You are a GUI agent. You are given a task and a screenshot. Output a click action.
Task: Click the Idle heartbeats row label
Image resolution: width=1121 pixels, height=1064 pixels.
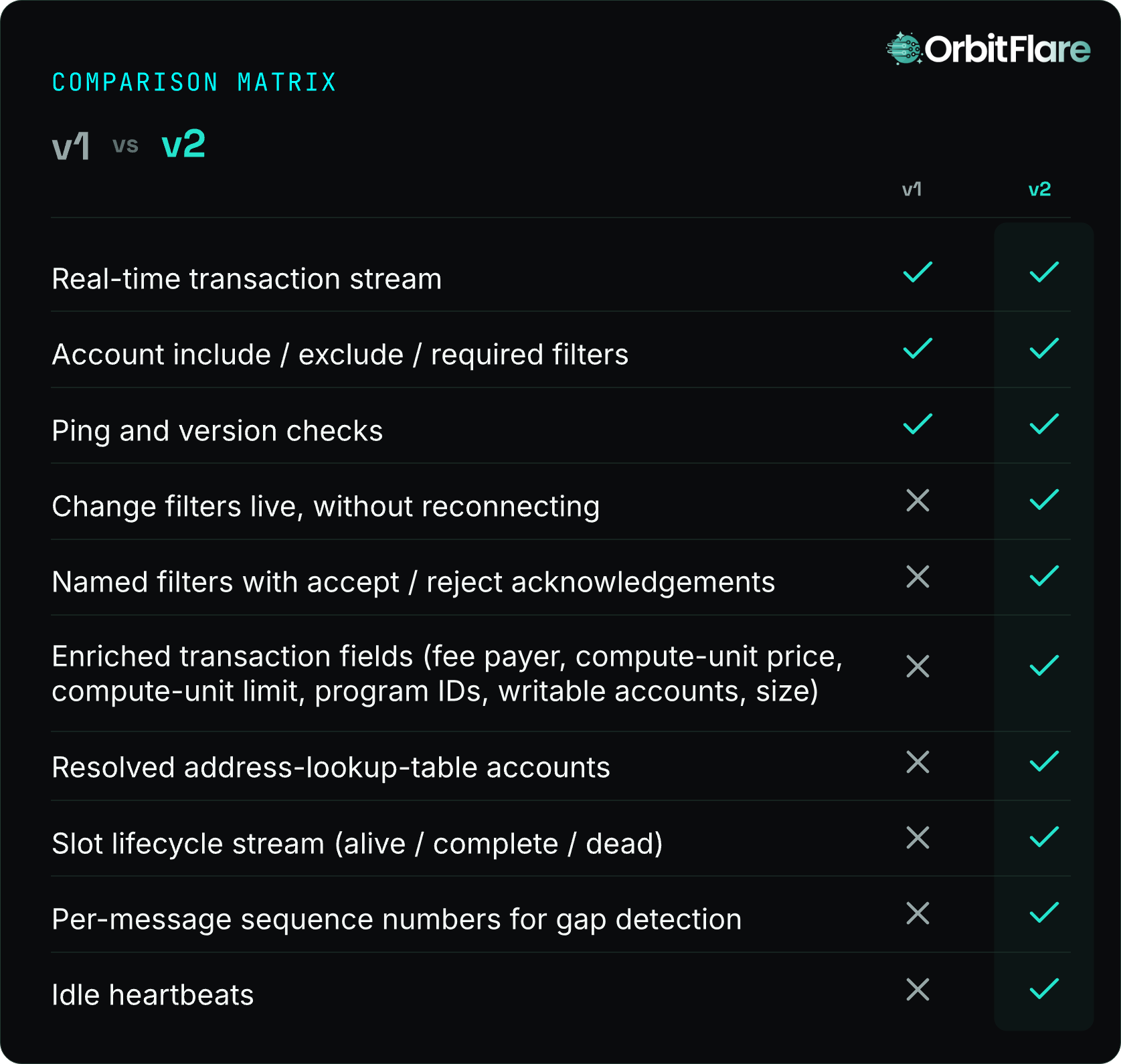tap(153, 995)
